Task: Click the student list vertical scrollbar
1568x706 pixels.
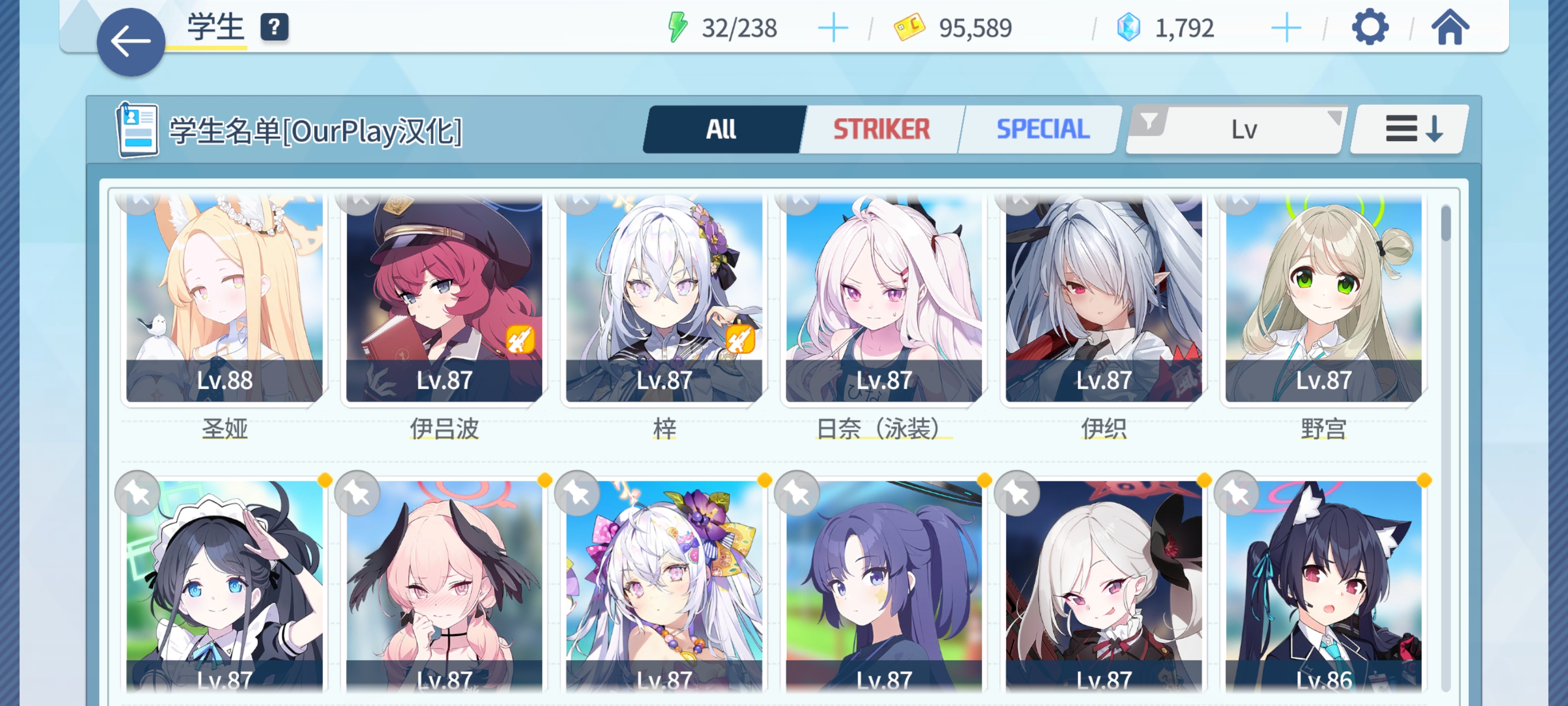Action: coord(1446,448)
